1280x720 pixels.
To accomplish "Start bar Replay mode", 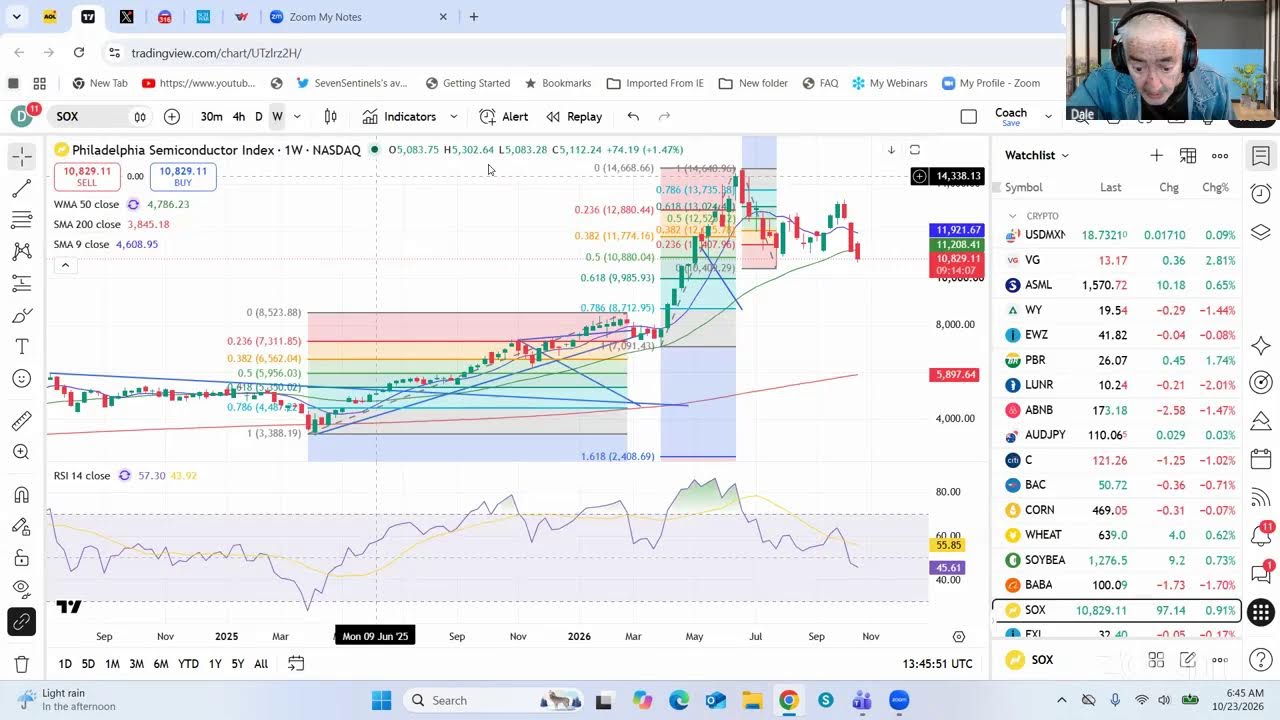I will coord(574,117).
